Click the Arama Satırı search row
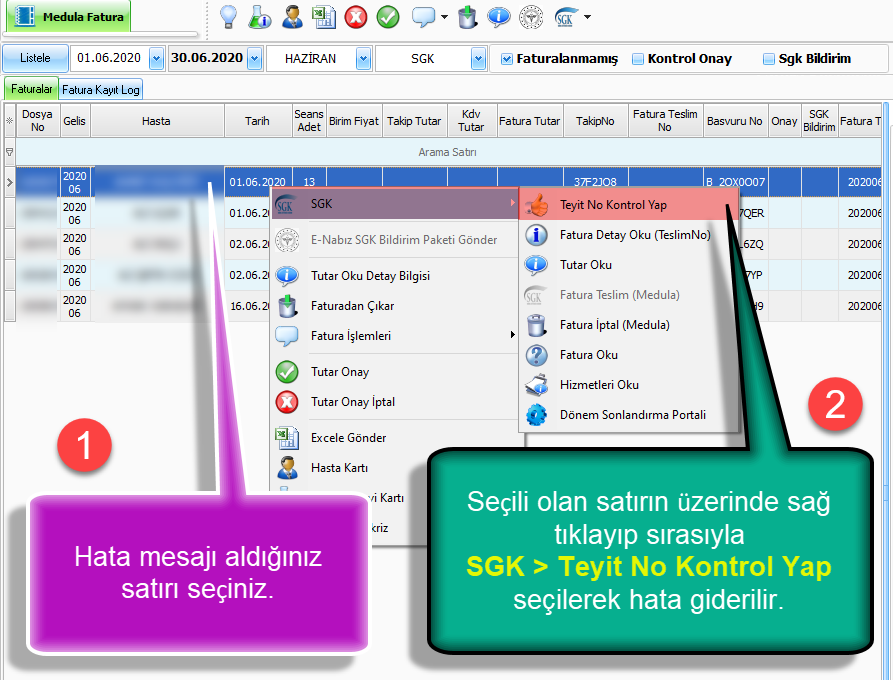The height and width of the screenshot is (680, 893). [448, 152]
